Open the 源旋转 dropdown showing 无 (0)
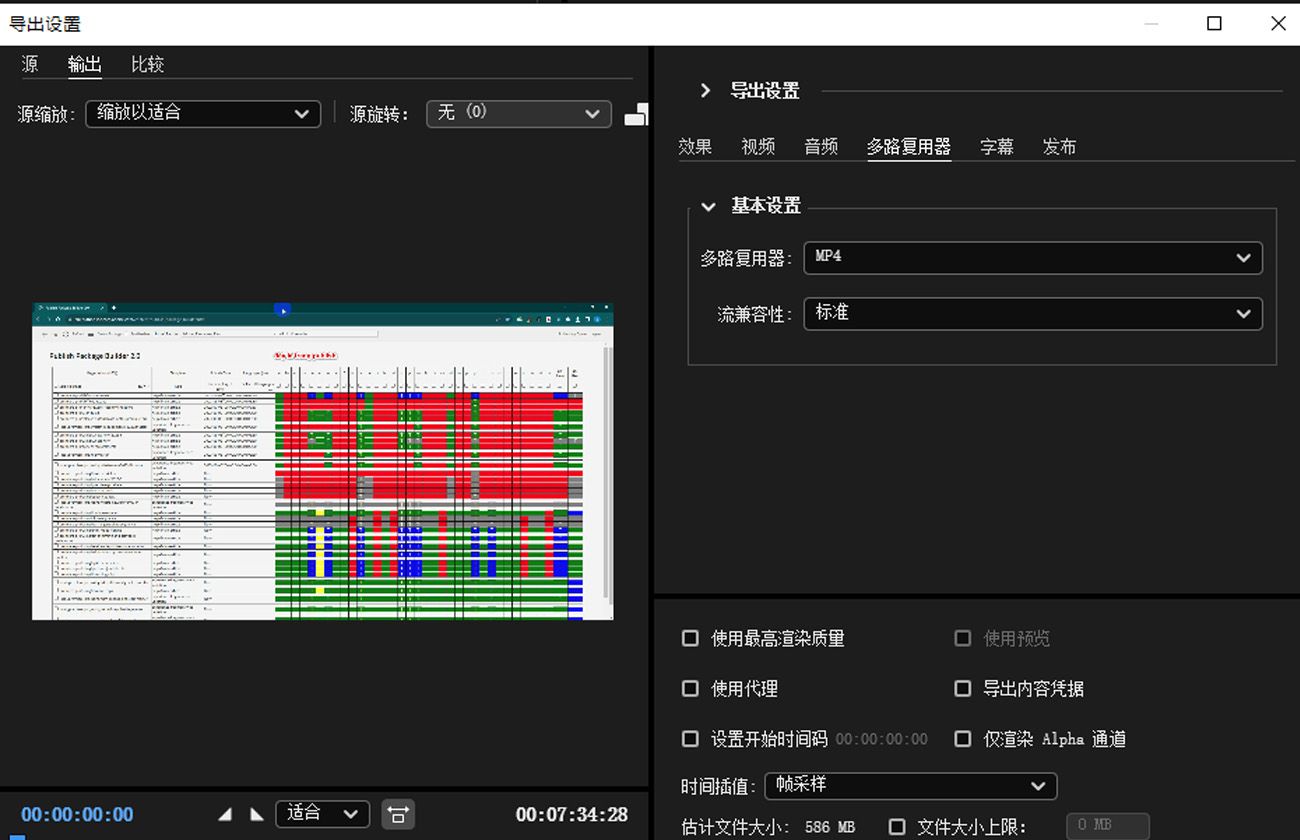Viewport: 1300px width, 840px height. (x=519, y=113)
